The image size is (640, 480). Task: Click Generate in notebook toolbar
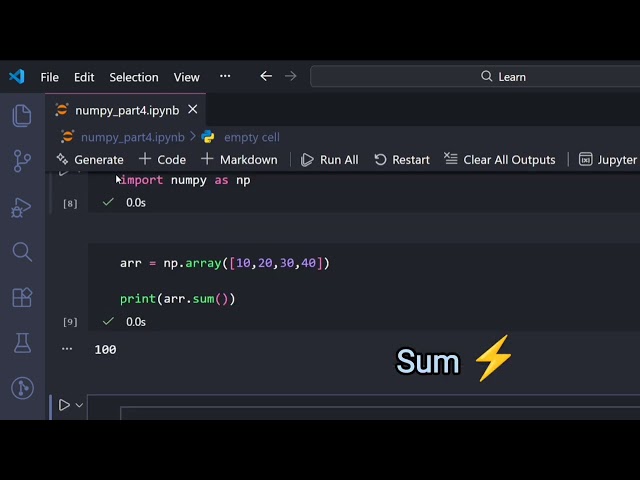tap(90, 160)
